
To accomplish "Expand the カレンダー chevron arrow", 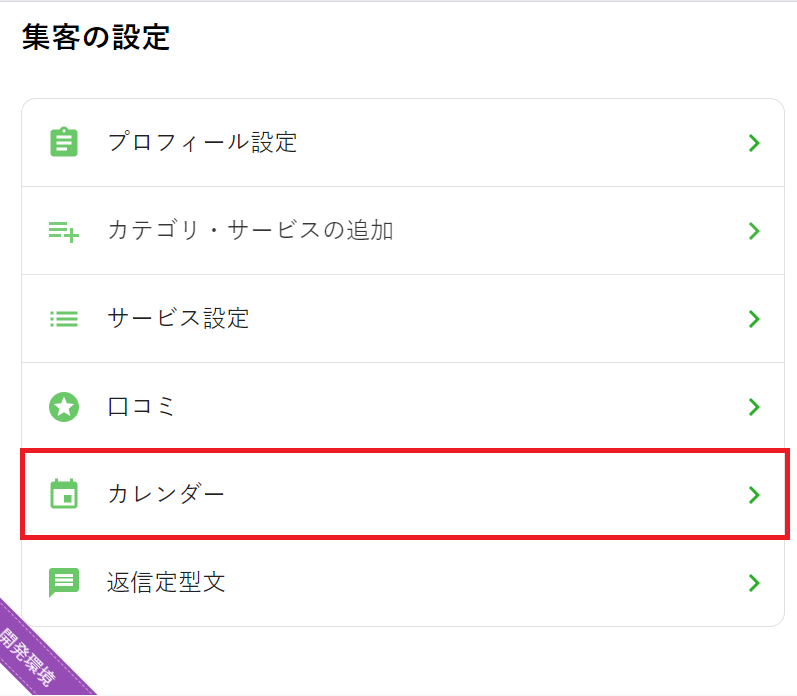I will (754, 495).
